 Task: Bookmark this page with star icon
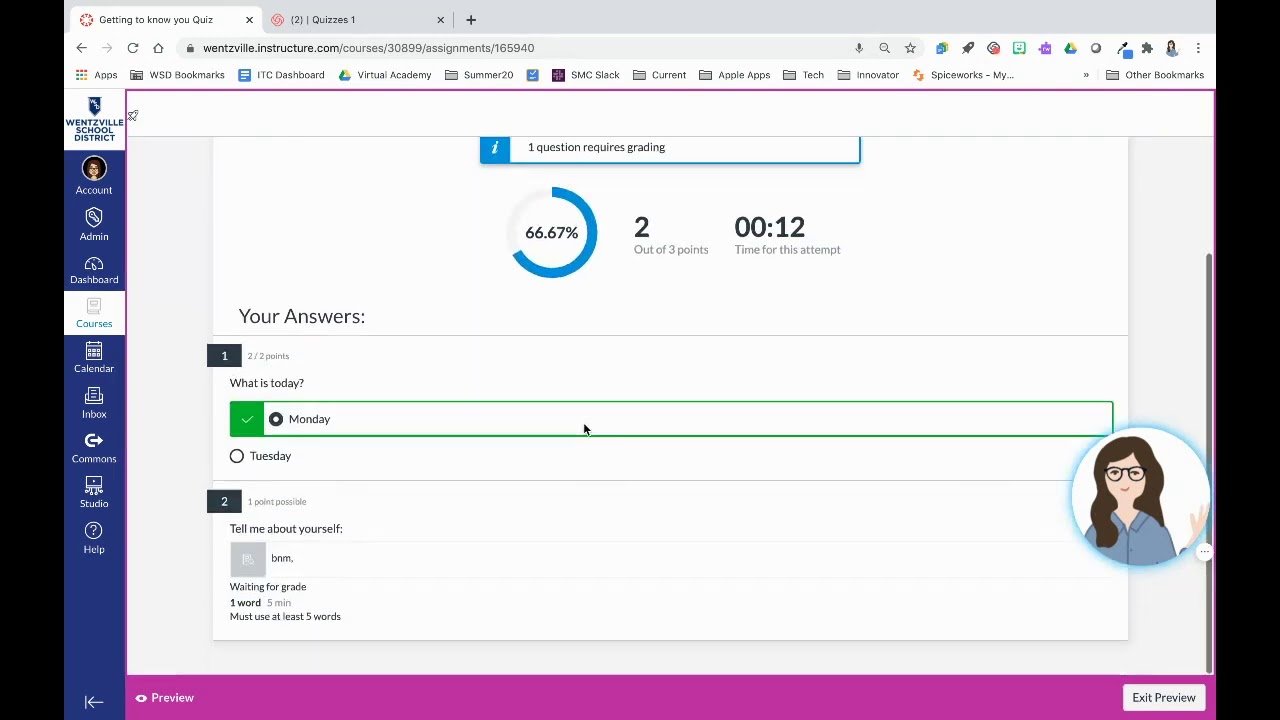pyautogui.click(x=910, y=48)
